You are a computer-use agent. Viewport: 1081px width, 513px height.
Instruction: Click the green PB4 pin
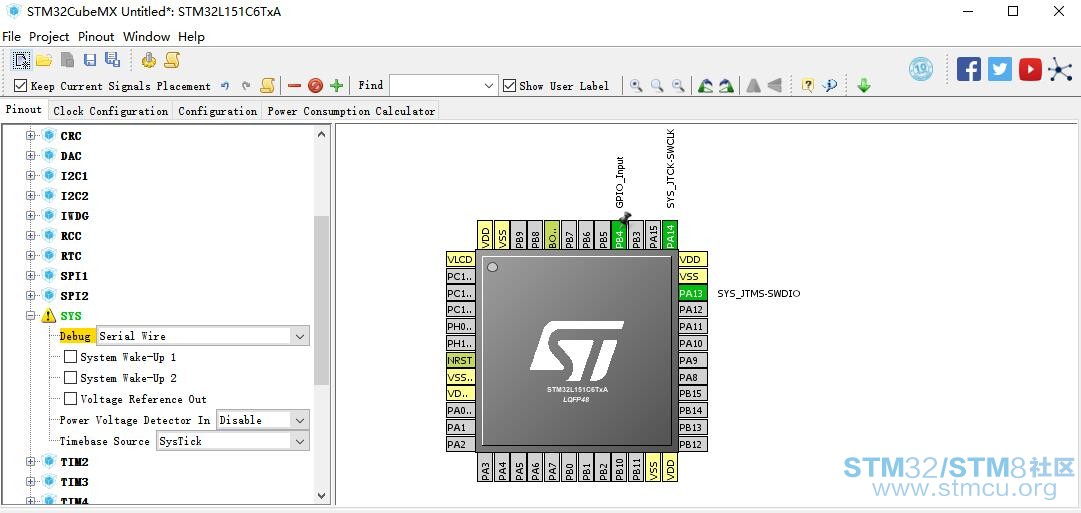[x=619, y=235]
